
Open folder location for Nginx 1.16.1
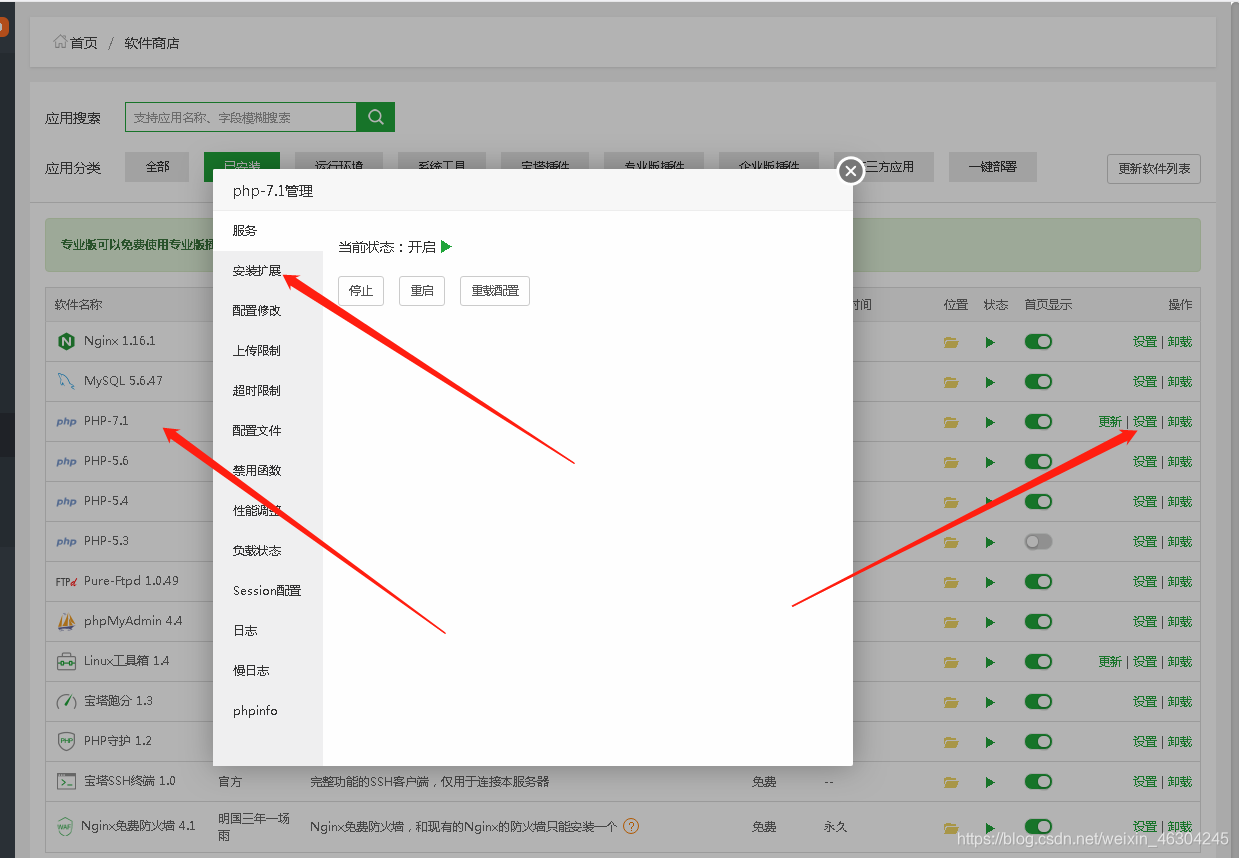950,342
